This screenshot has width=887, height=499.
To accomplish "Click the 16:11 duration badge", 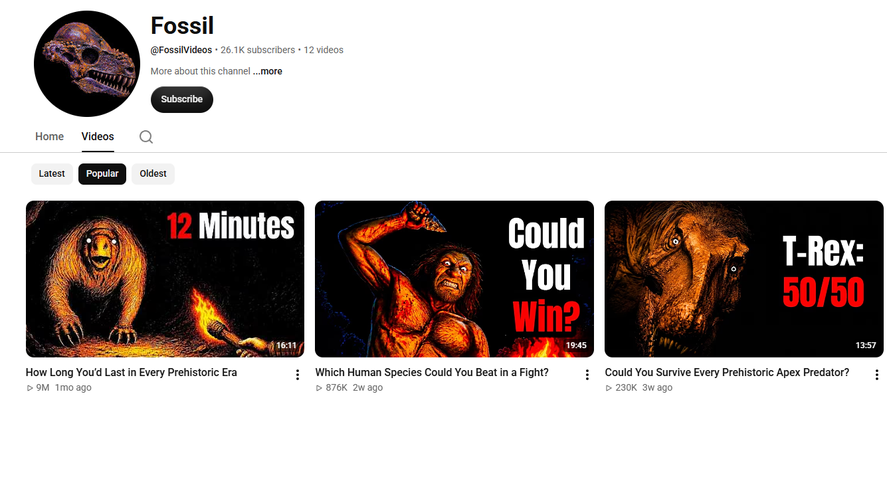I will 286,345.
